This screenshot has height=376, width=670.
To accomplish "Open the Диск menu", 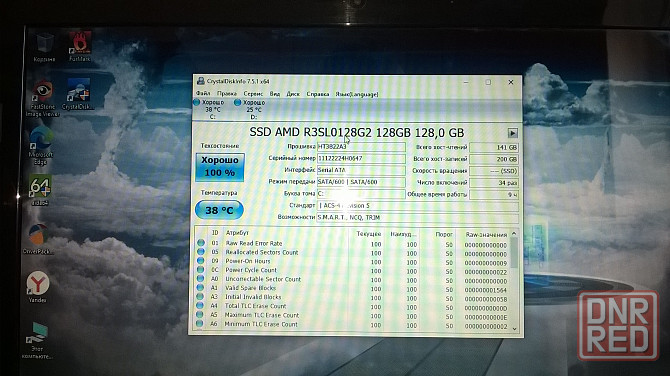I will click(x=293, y=94).
